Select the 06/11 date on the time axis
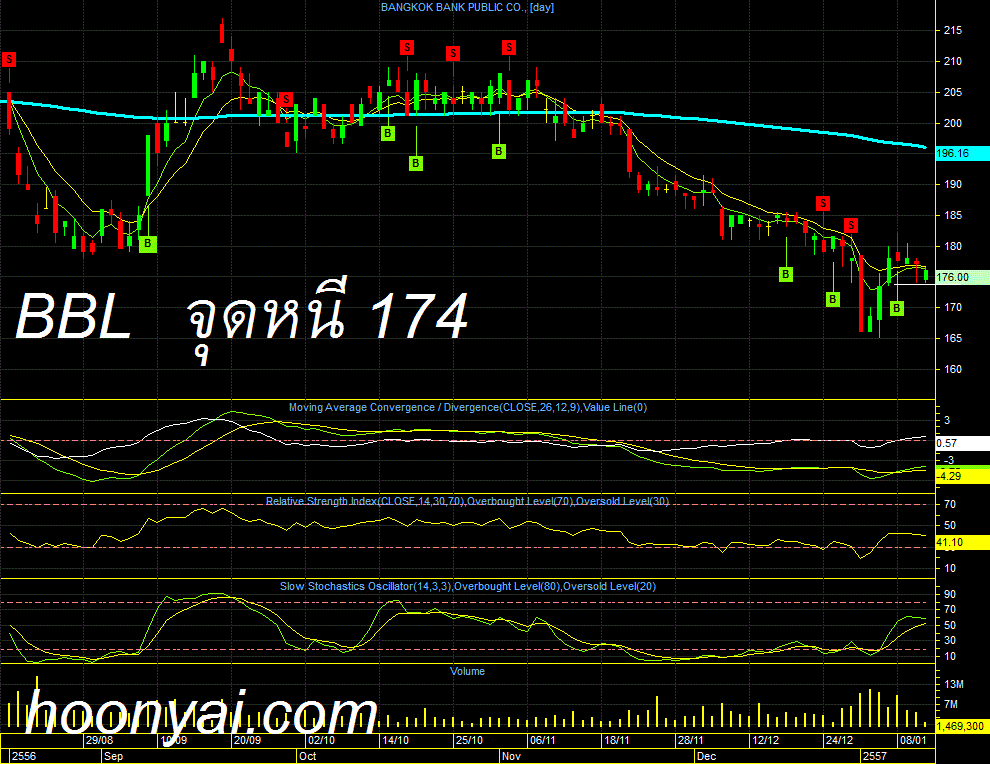 [542, 740]
